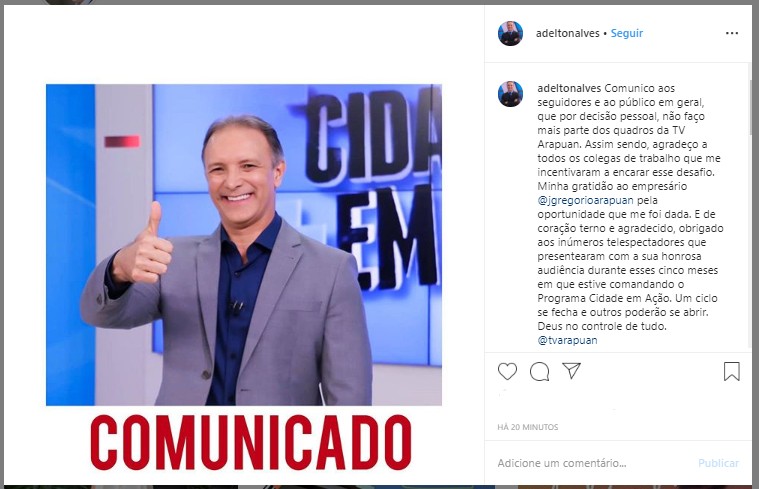The width and height of the screenshot is (759, 489).
Task: Save the post using the bookmark icon
Action: pyautogui.click(x=731, y=371)
